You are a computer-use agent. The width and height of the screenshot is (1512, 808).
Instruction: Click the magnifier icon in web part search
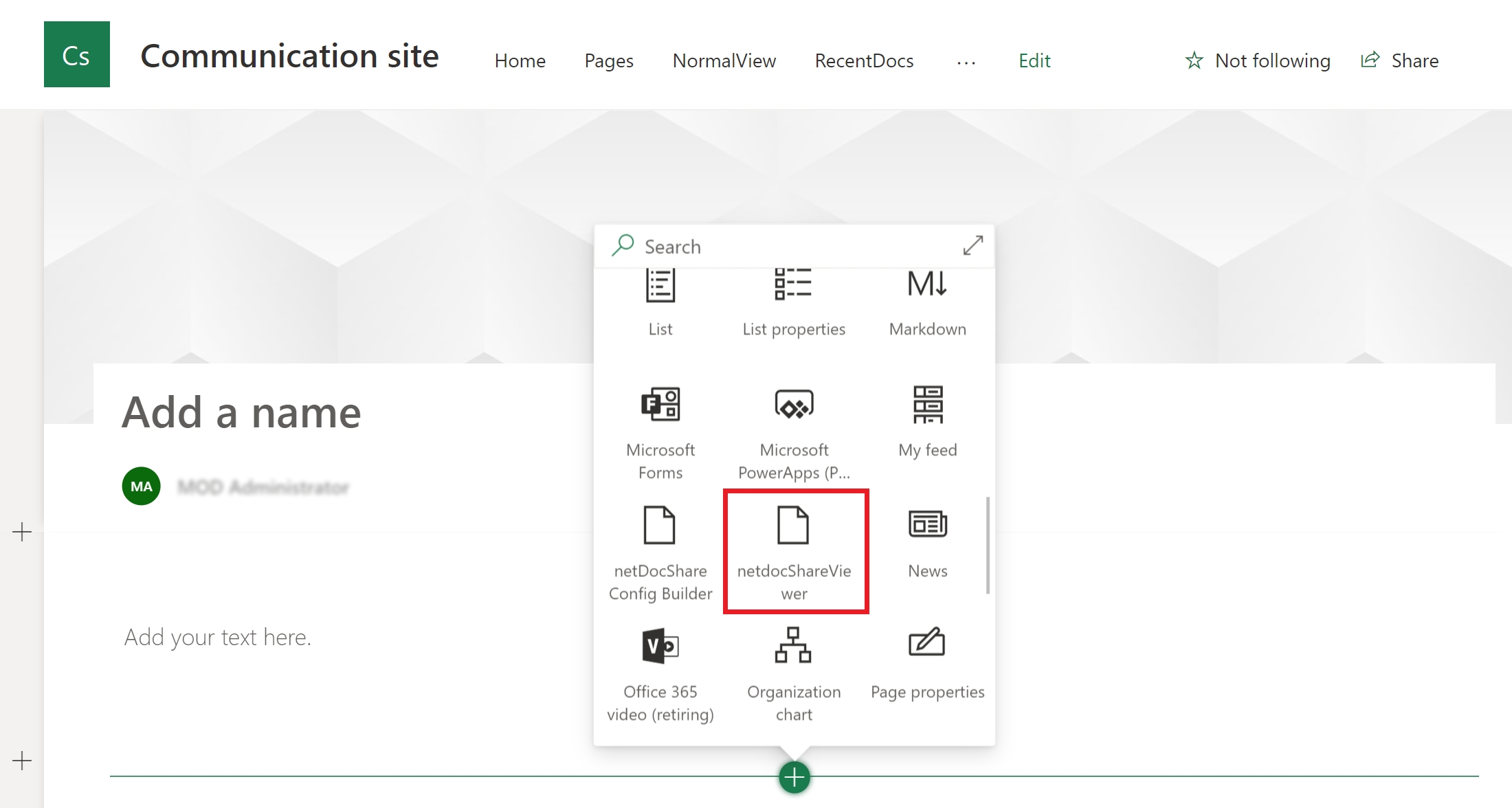click(x=623, y=245)
